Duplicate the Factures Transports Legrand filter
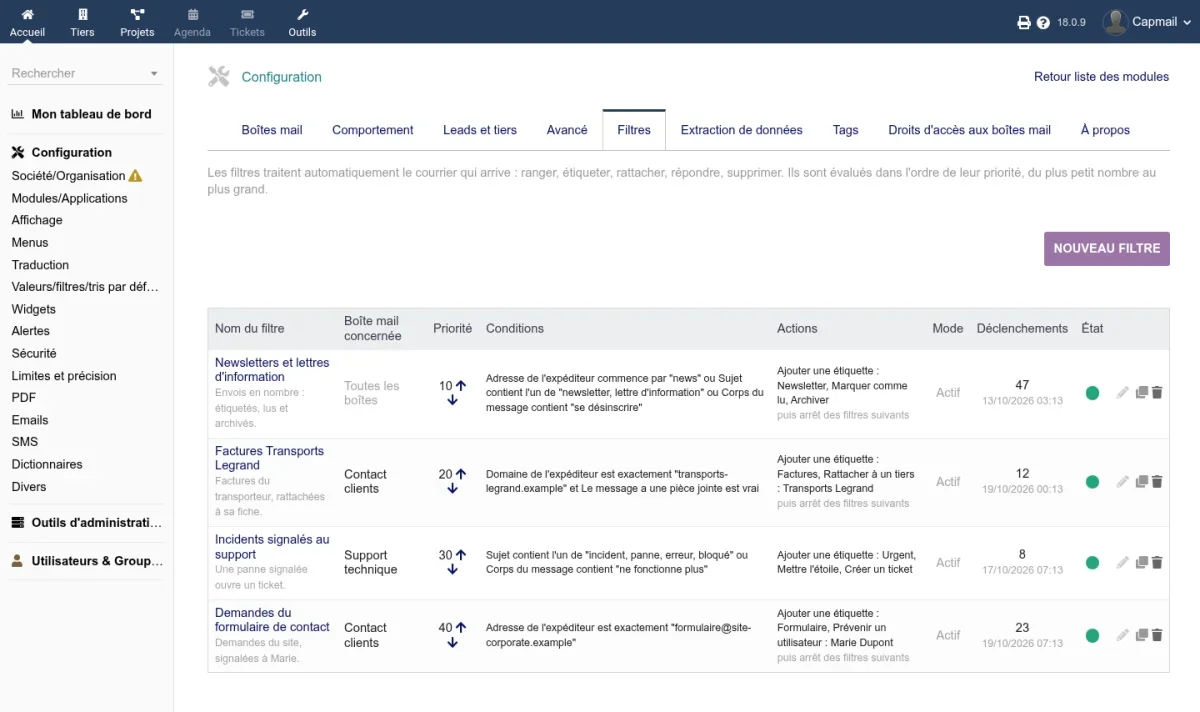This screenshot has height=712, width=1200. tap(1141, 481)
